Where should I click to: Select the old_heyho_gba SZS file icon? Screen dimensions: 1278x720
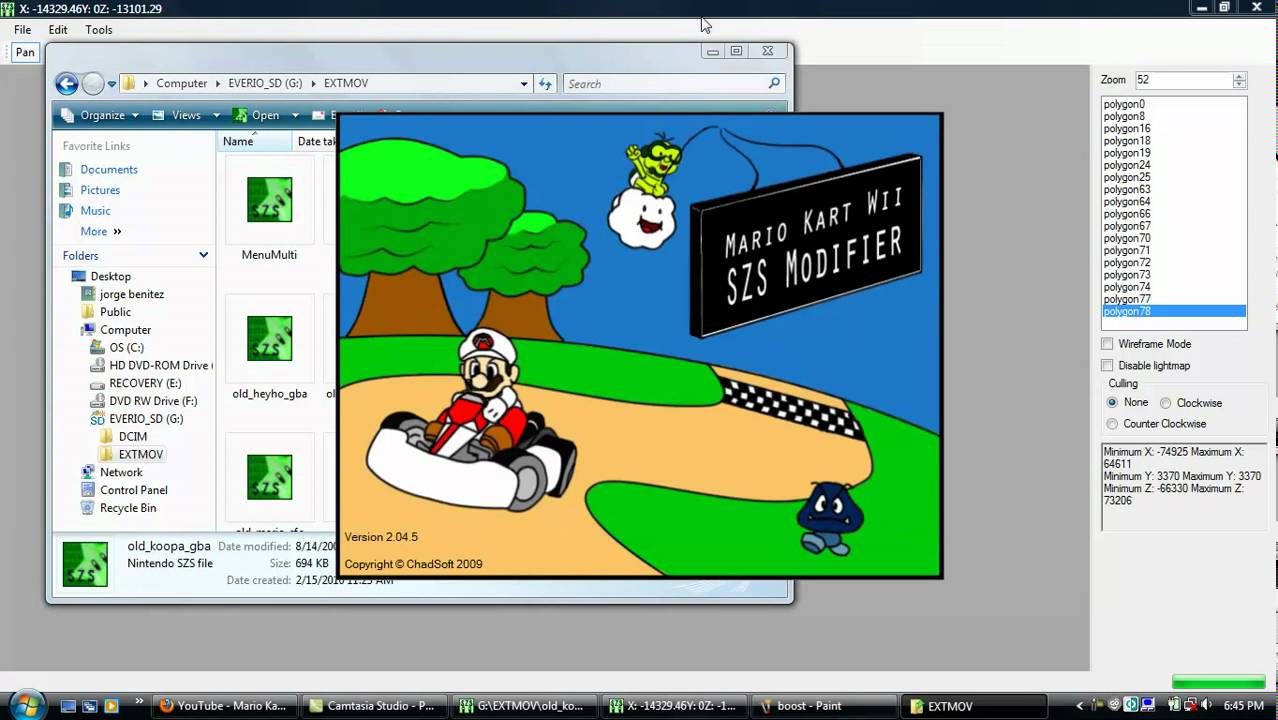269,339
